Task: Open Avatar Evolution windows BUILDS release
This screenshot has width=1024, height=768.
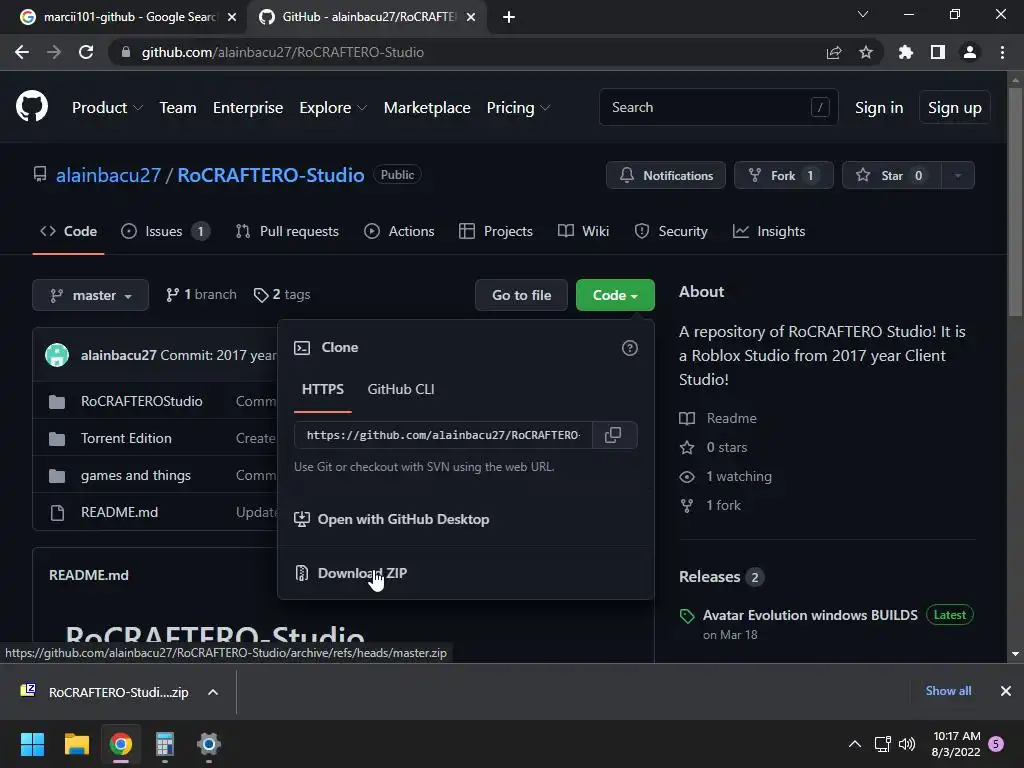Action: click(810, 615)
